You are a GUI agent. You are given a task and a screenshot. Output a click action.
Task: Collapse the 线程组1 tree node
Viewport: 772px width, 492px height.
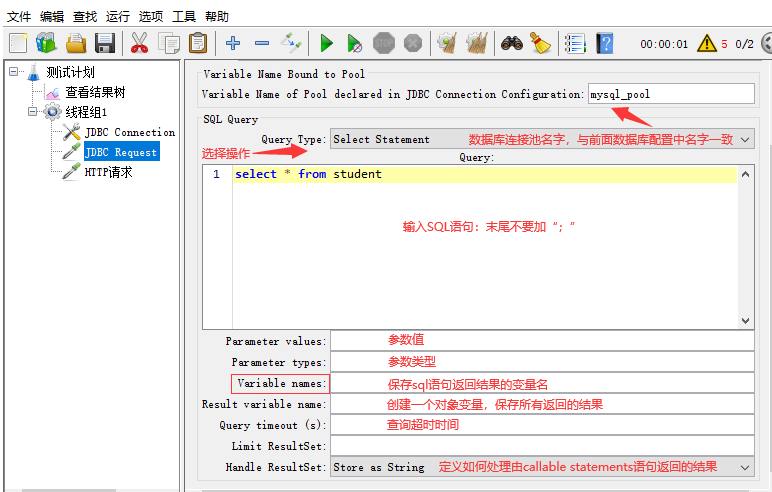(34, 111)
